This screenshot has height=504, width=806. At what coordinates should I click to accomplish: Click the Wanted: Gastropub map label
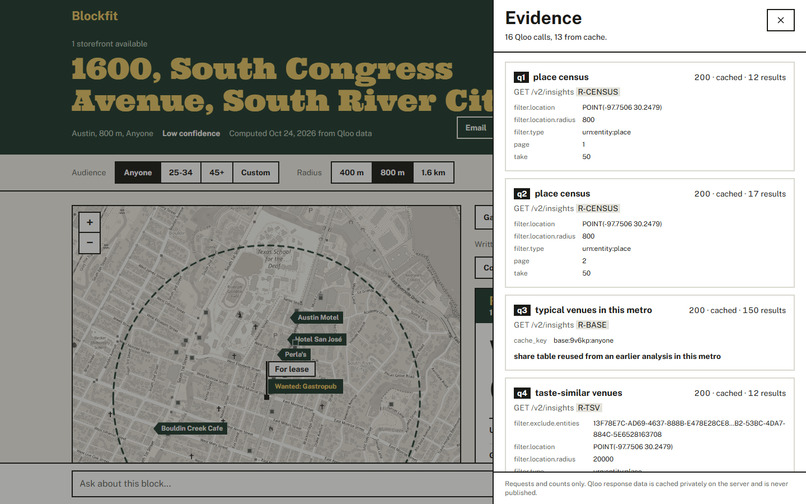tap(305, 386)
